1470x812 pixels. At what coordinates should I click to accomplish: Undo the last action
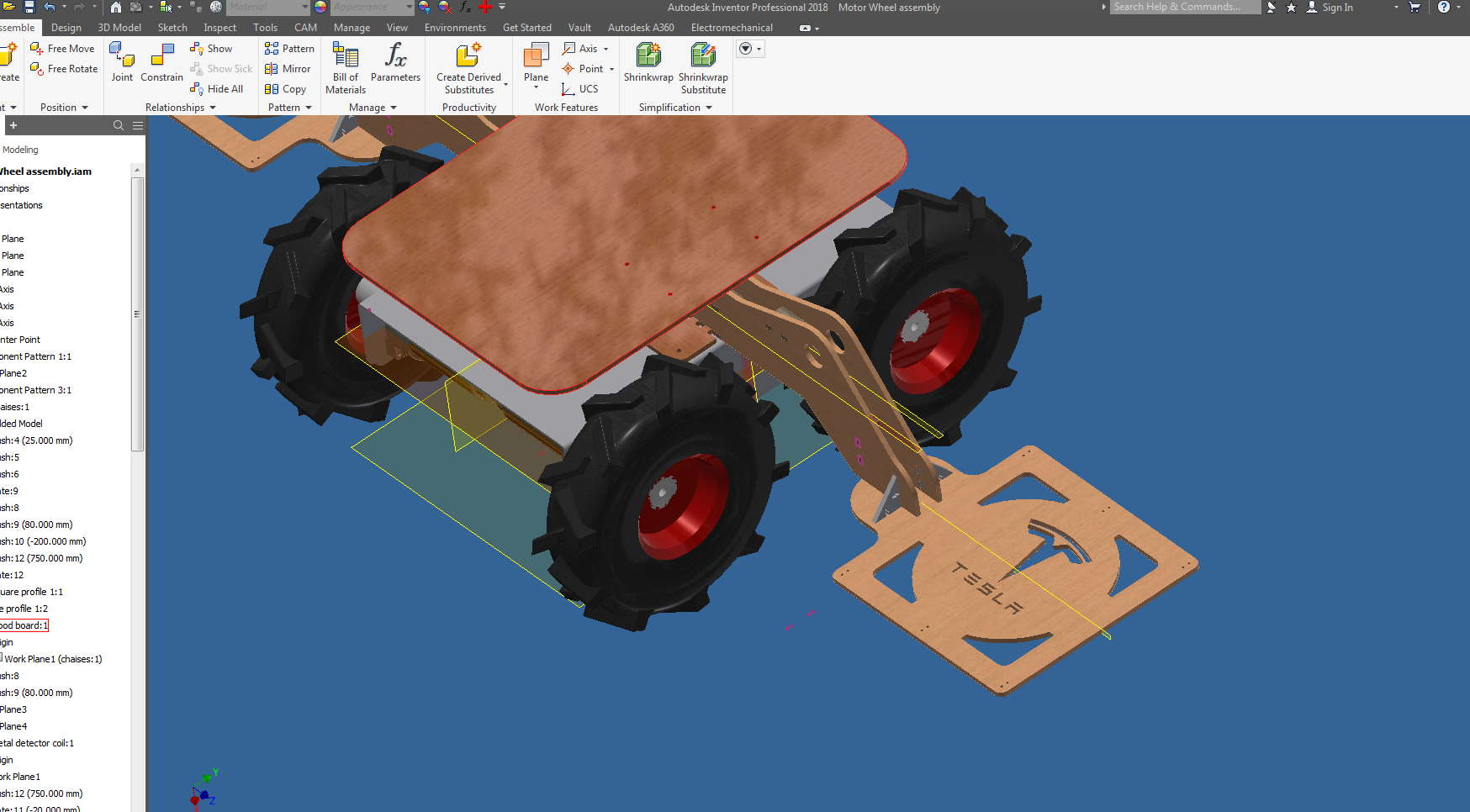(x=50, y=7)
